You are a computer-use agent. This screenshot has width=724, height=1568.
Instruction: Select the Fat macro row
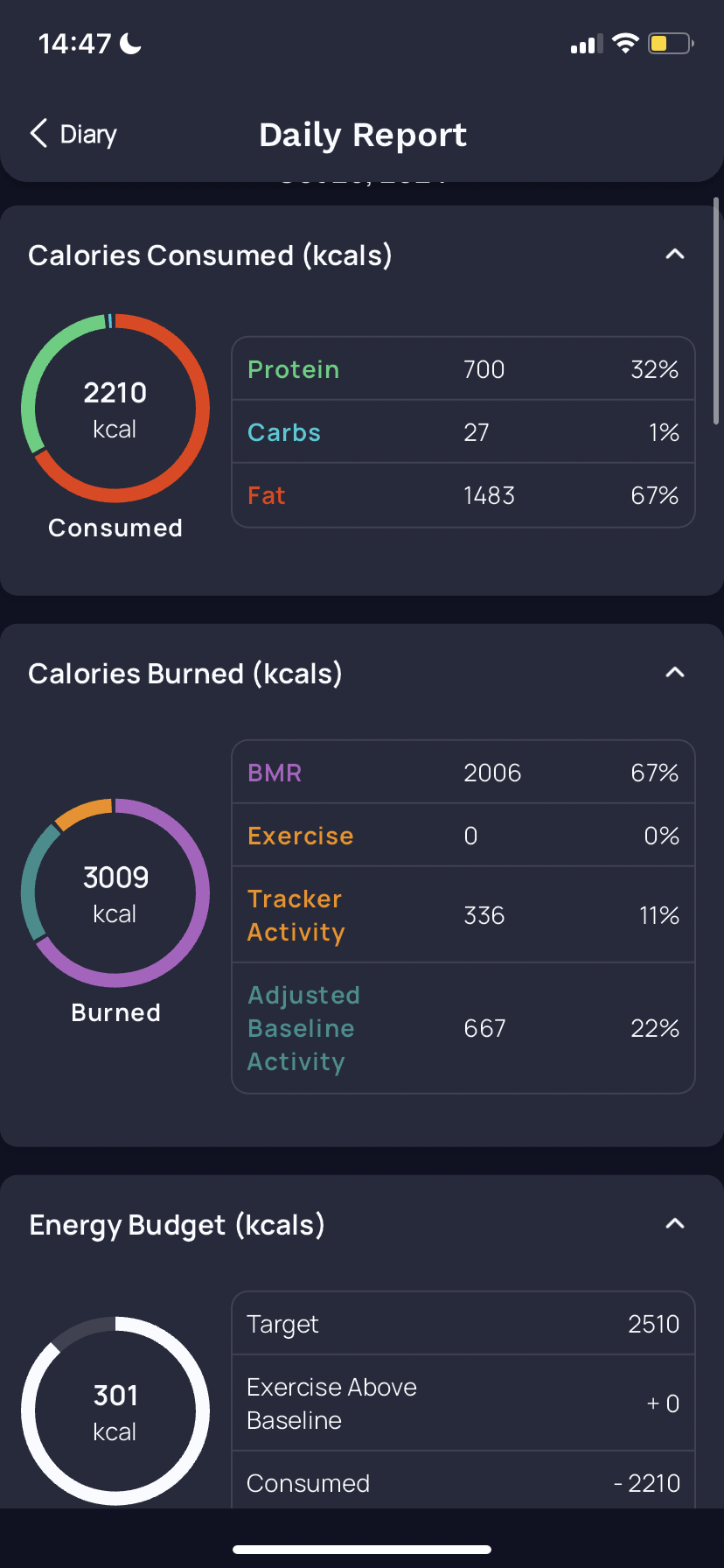coord(463,495)
